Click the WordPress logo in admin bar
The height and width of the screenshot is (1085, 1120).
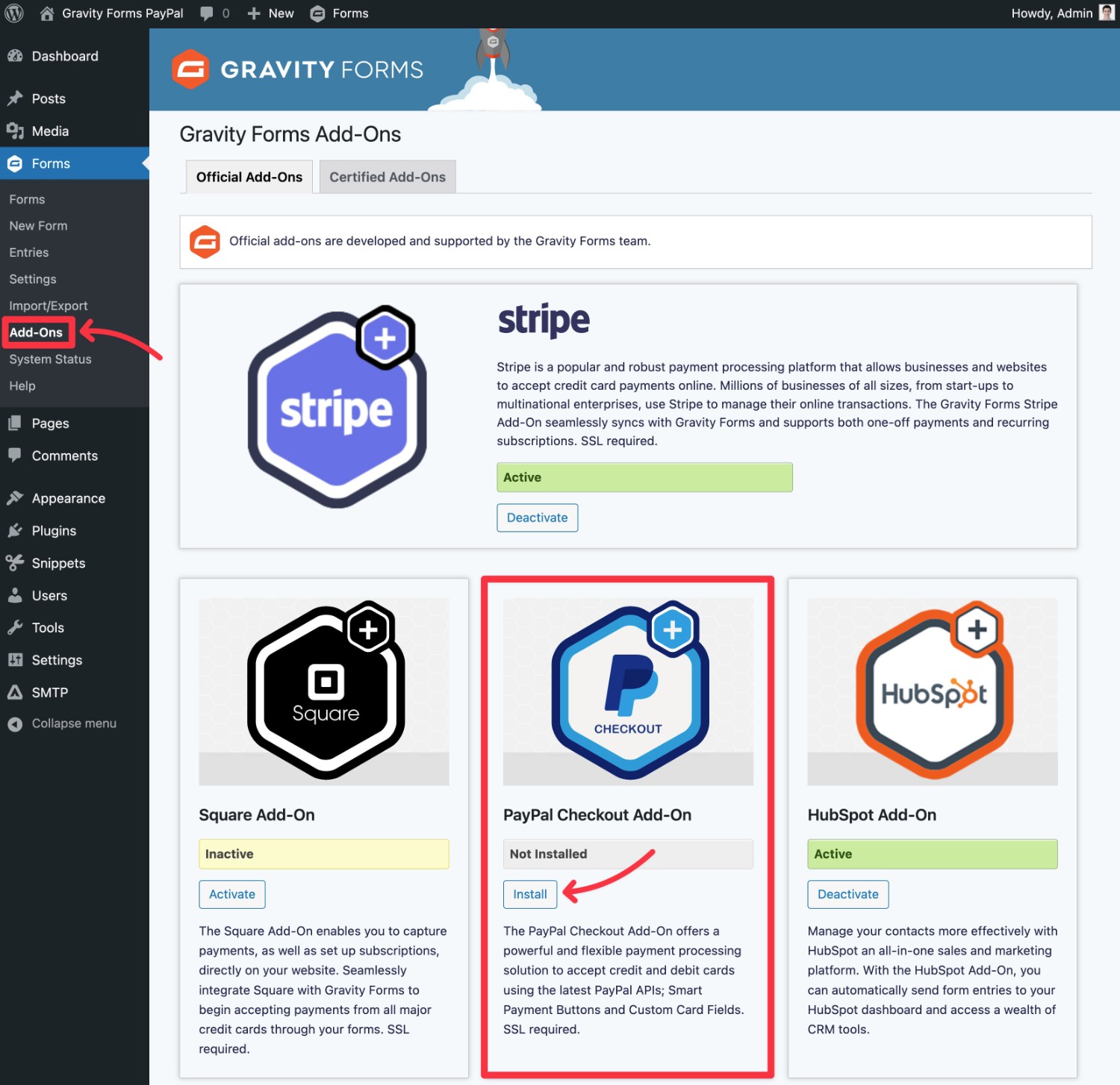click(14, 13)
